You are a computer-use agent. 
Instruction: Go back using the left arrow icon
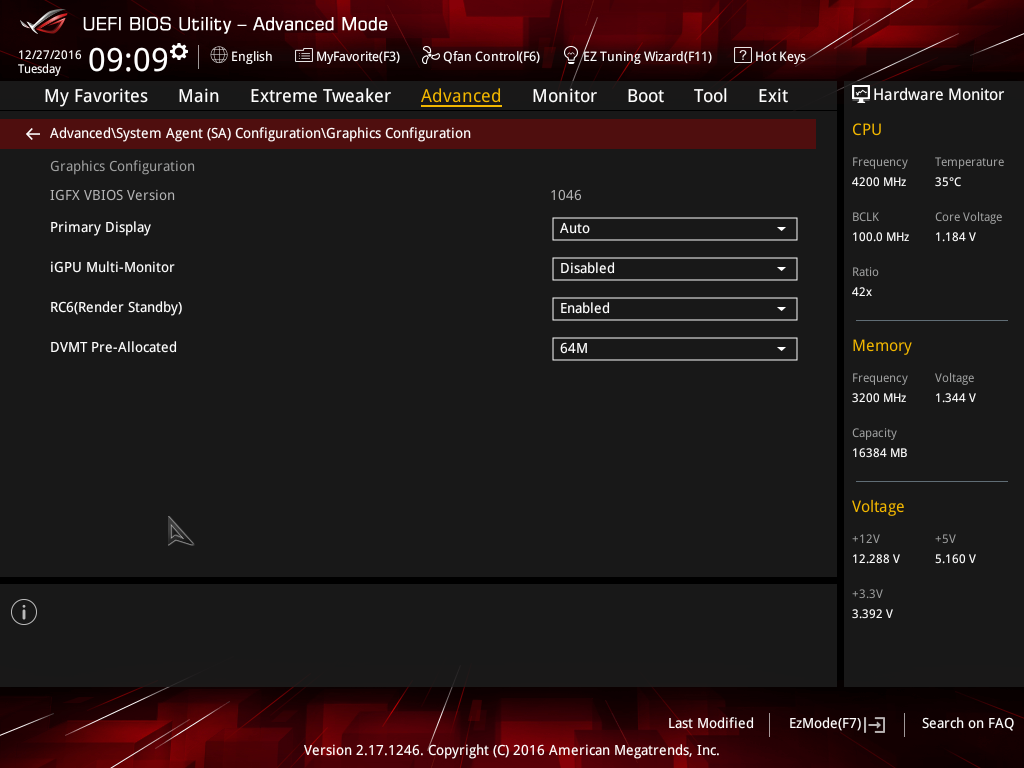click(33, 134)
